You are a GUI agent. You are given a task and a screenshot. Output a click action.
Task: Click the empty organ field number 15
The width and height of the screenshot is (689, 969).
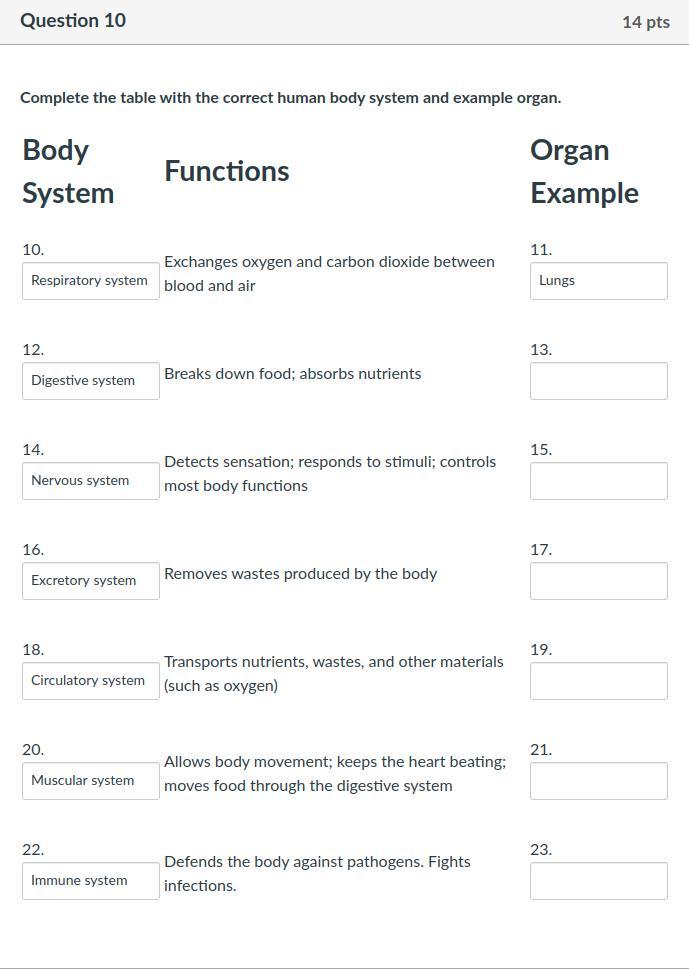pyautogui.click(x=598, y=481)
